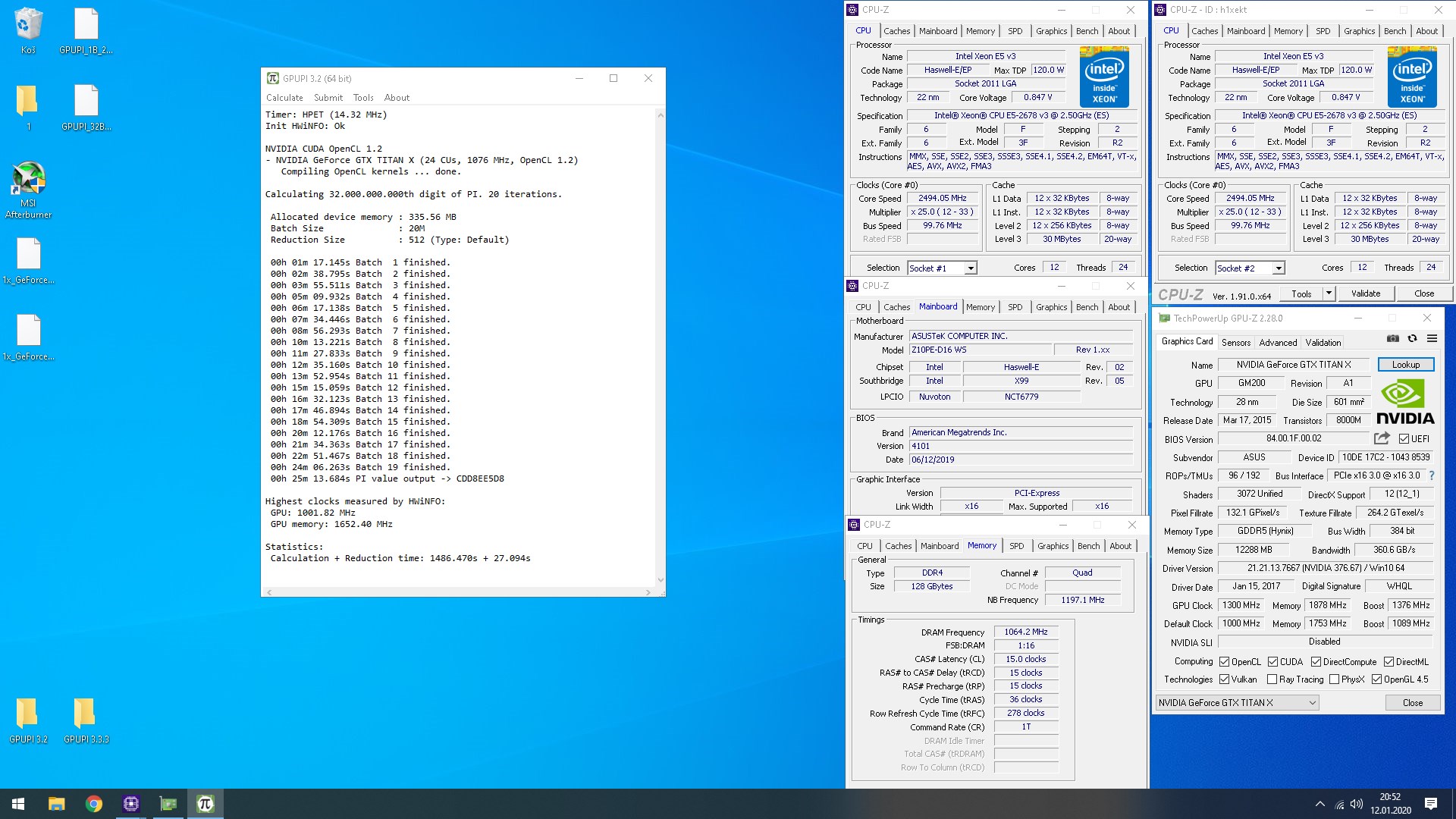Click the Z10PE-D16 WS model field

click(x=981, y=350)
